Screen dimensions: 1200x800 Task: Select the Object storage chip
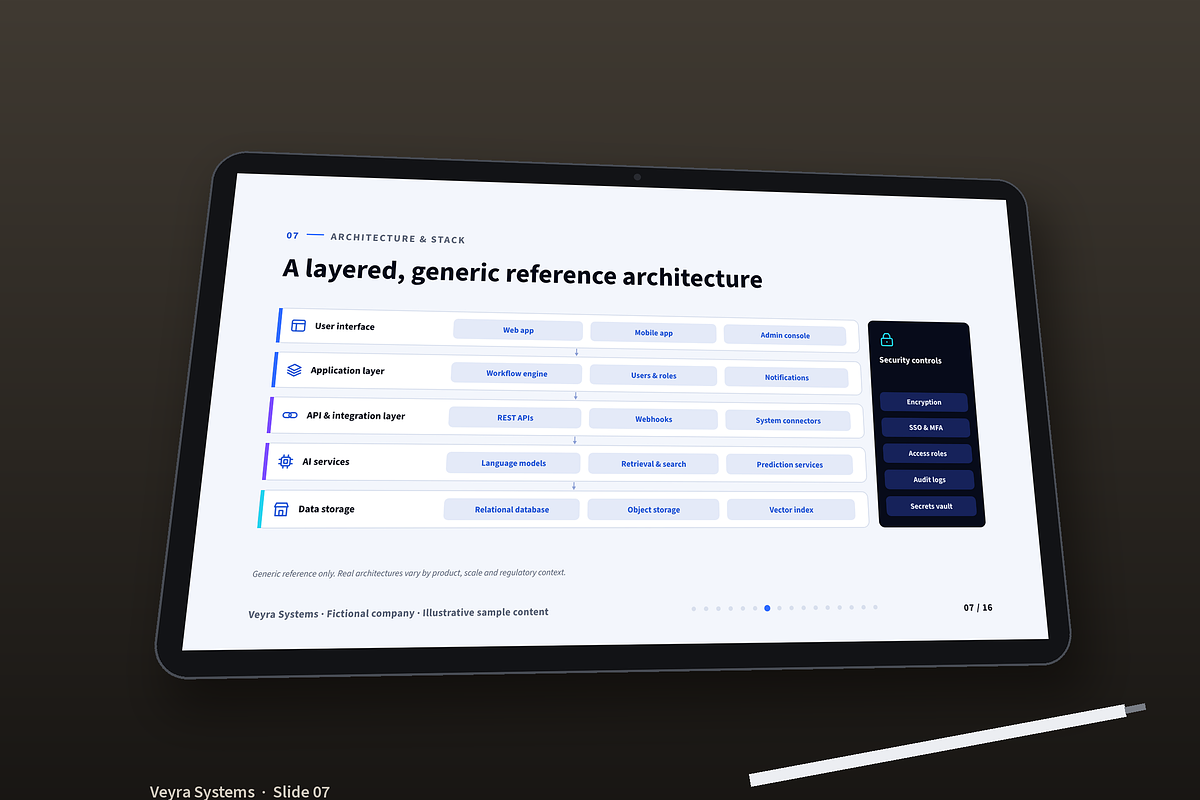point(653,510)
